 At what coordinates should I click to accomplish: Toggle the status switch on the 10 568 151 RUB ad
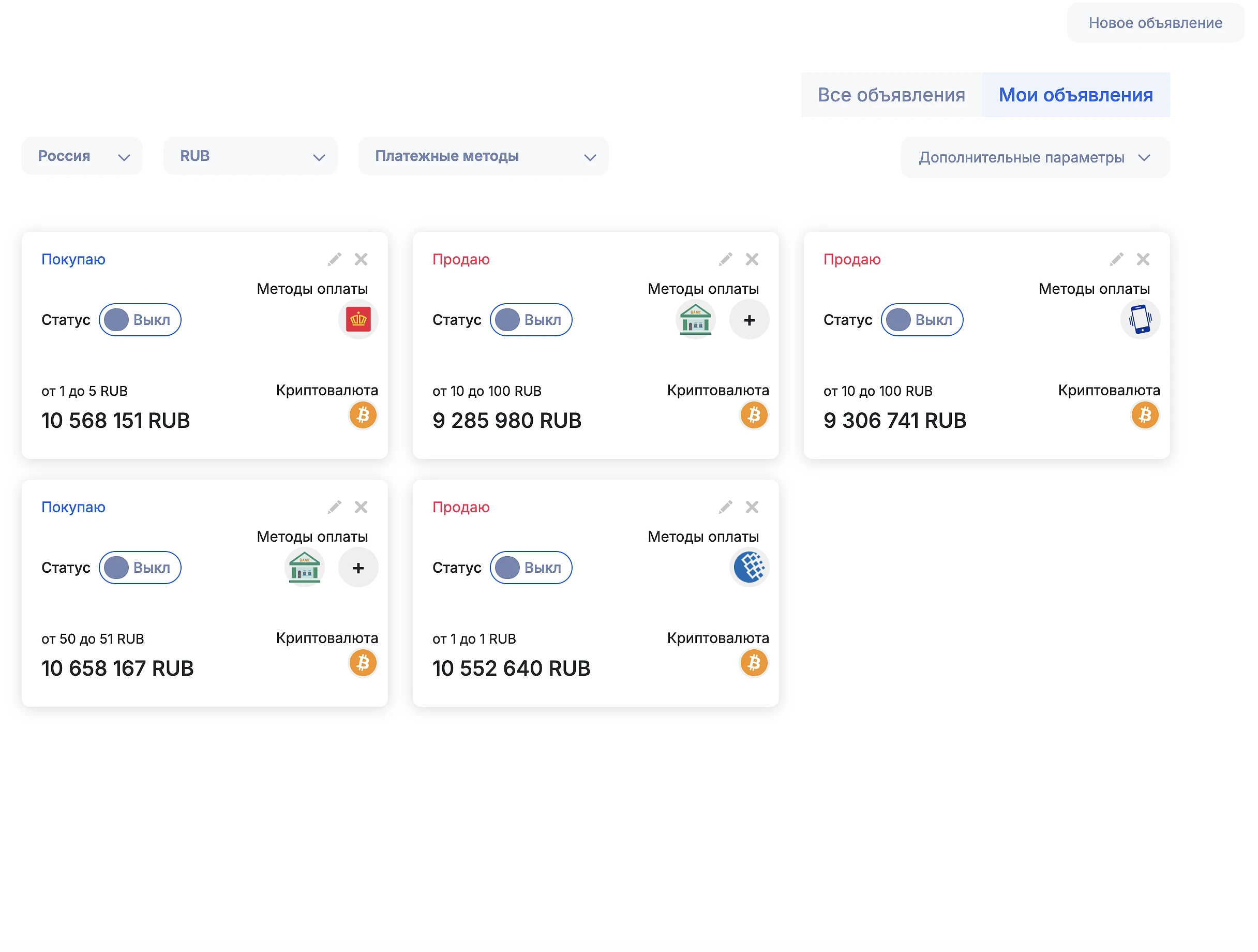(x=140, y=320)
